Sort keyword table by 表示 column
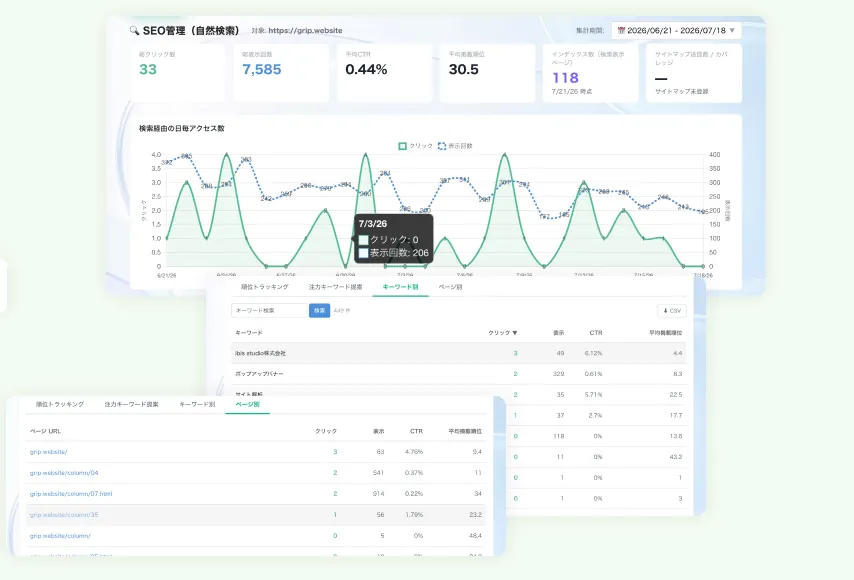The image size is (854, 580). 559,333
